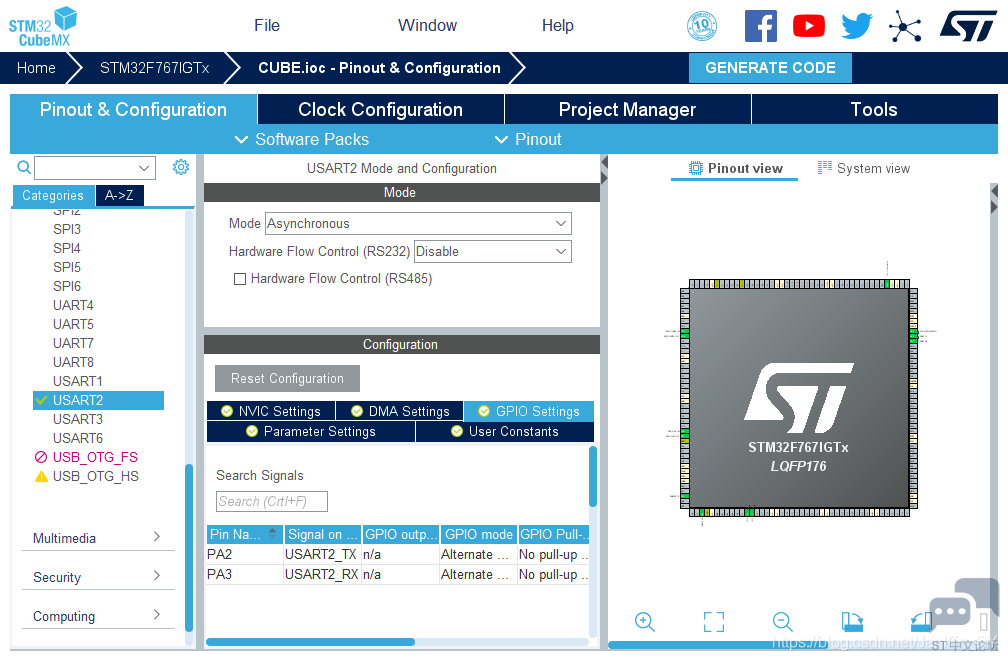Click CUBE.ioc Pinout & Configuration breadcrumb

click(379, 68)
